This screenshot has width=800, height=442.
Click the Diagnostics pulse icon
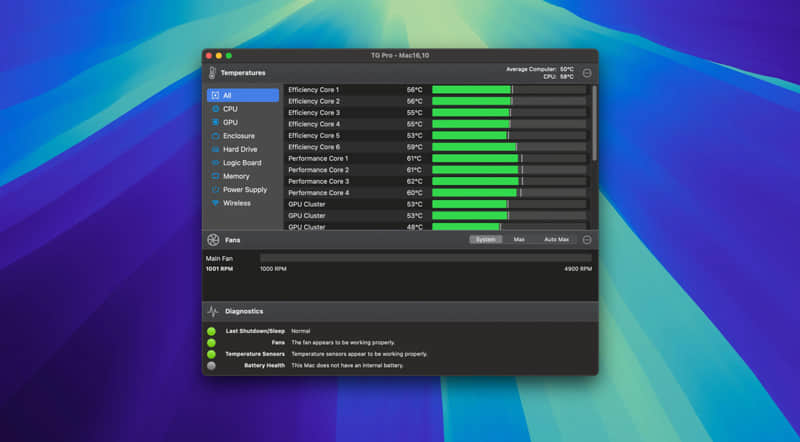pos(213,311)
